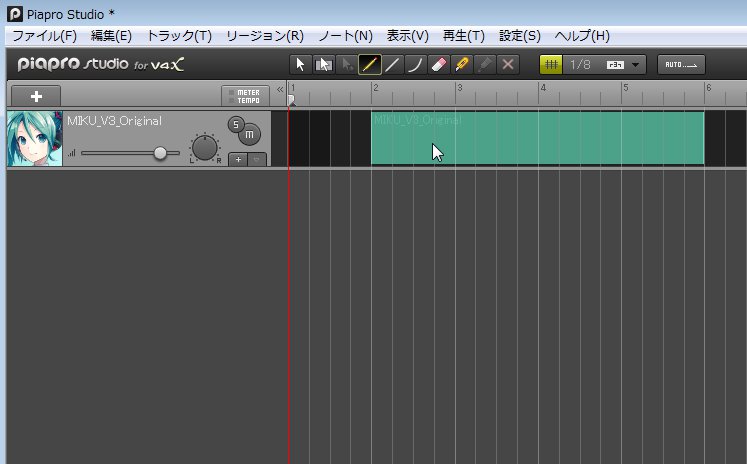747x464 pixels.
Task: Toggle the METER TEMPO button
Action: pos(245,96)
